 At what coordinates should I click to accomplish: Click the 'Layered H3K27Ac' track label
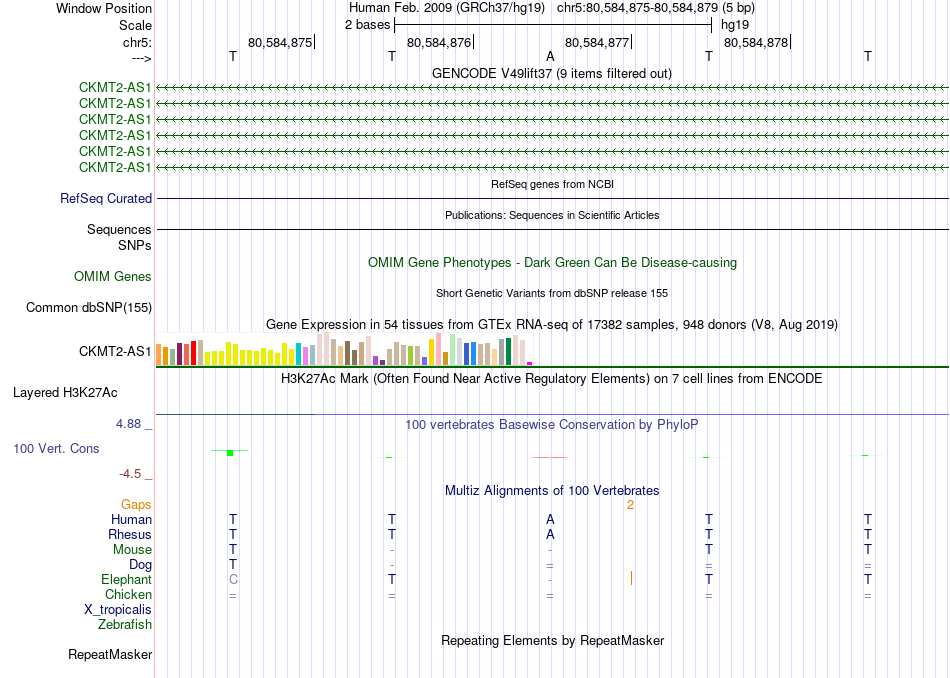[x=65, y=393]
